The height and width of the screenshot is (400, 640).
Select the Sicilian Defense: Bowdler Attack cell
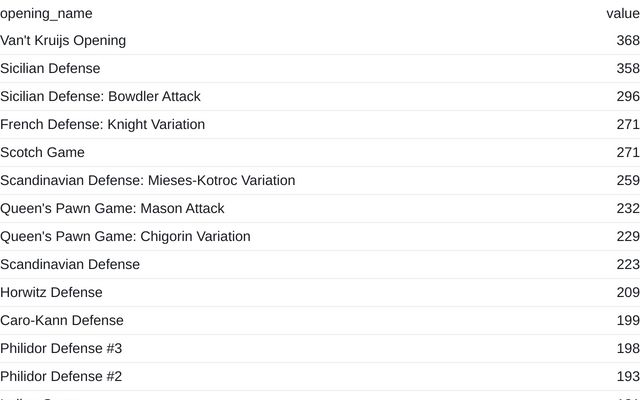[100, 97]
